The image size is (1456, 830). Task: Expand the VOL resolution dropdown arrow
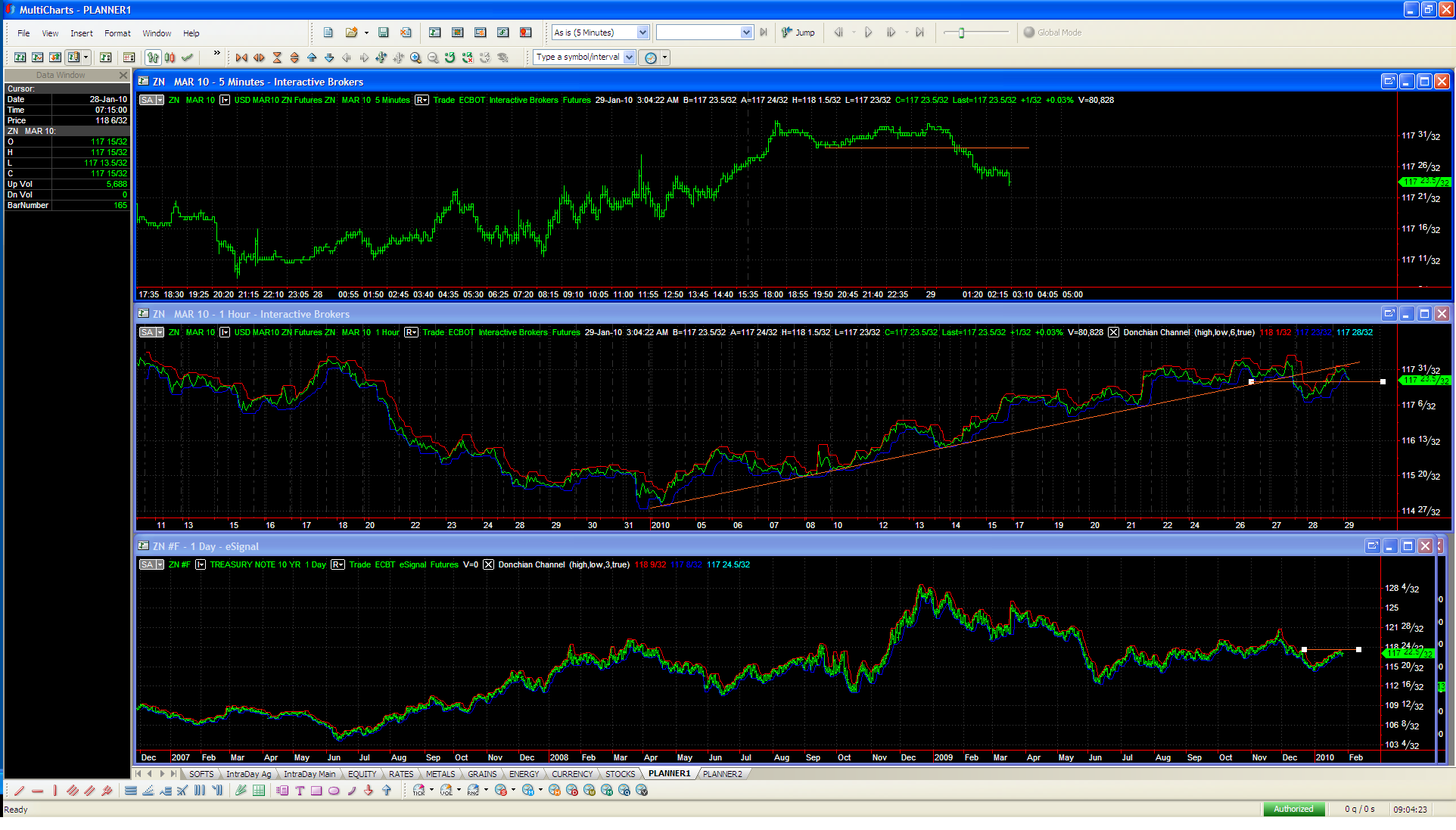tap(459, 790)
